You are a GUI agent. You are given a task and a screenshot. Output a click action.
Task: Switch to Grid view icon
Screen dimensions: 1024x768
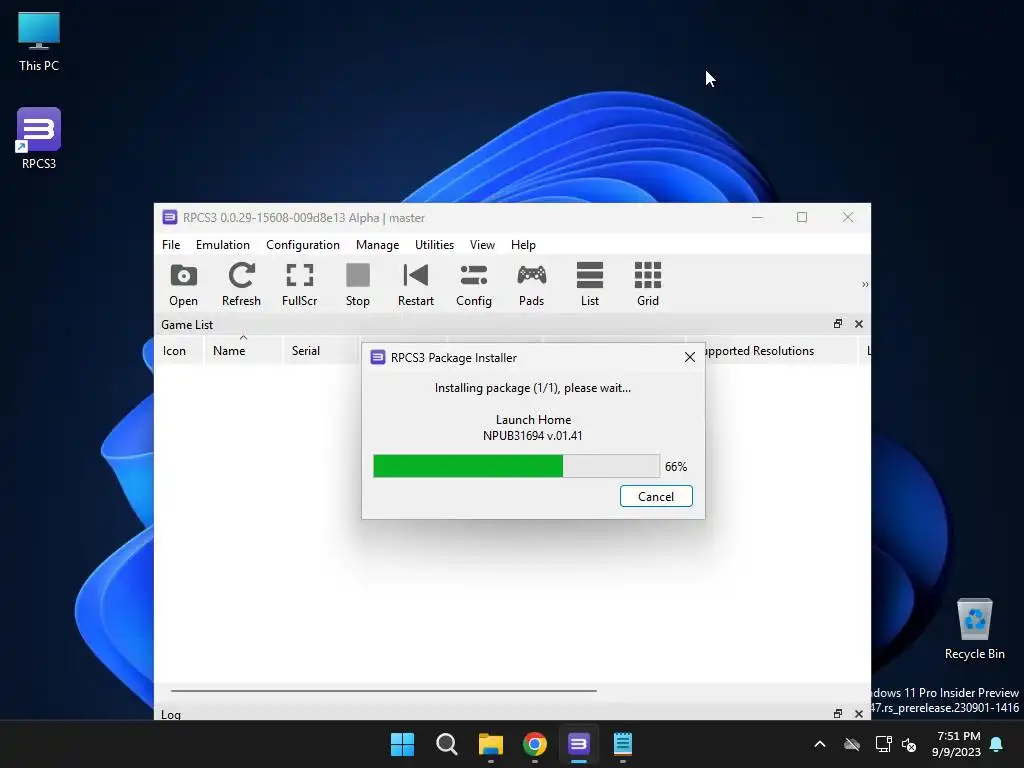[648, 284]
